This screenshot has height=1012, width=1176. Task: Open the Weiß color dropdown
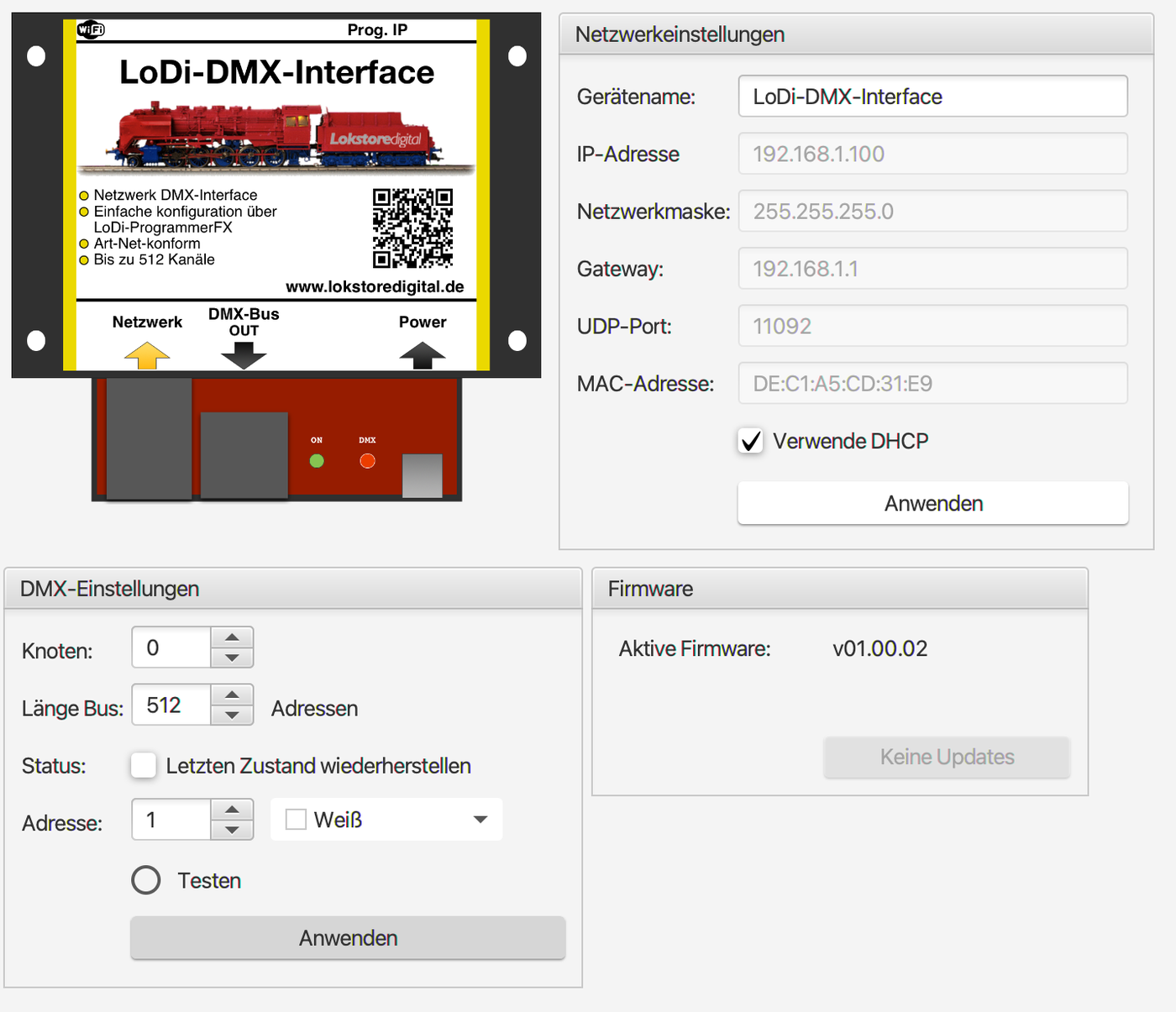[x=386, y=820]
